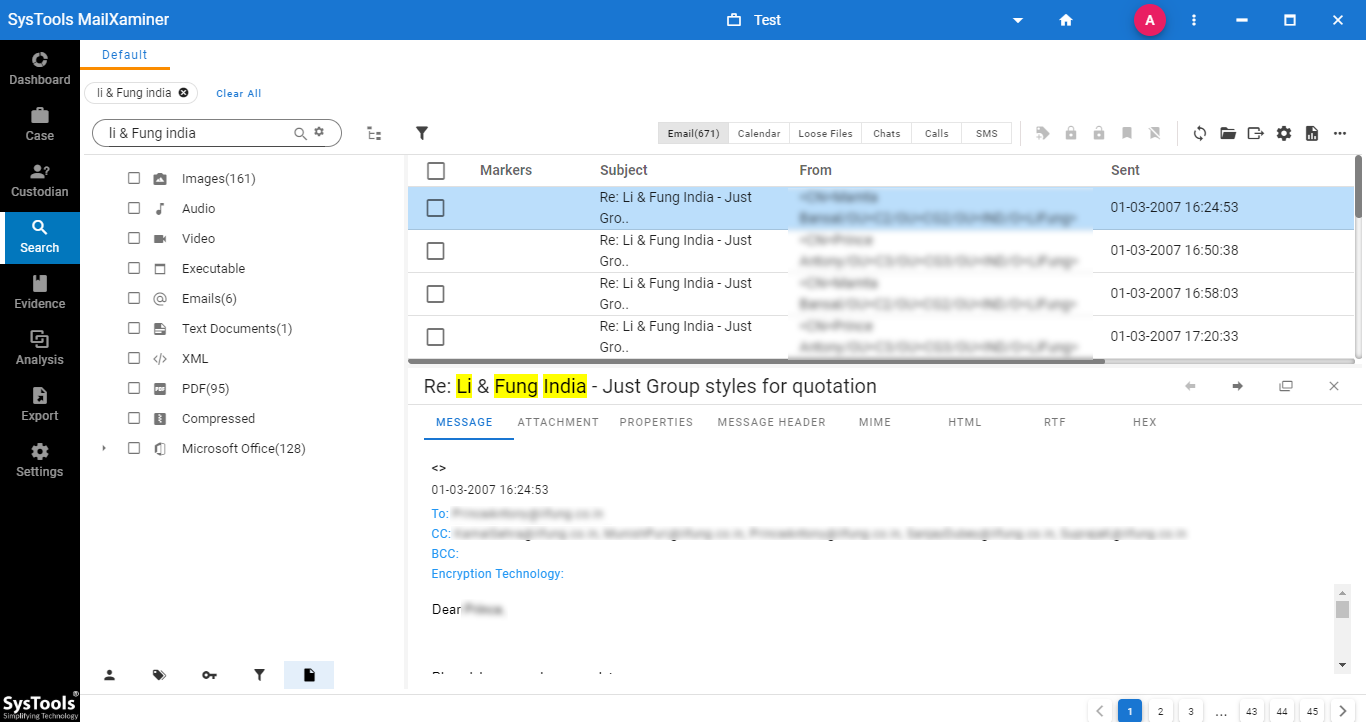Image resolution: width=1366 pixels, height=722 pixels.
Task: Open the HEX view tab
Action: (1145, 422)
